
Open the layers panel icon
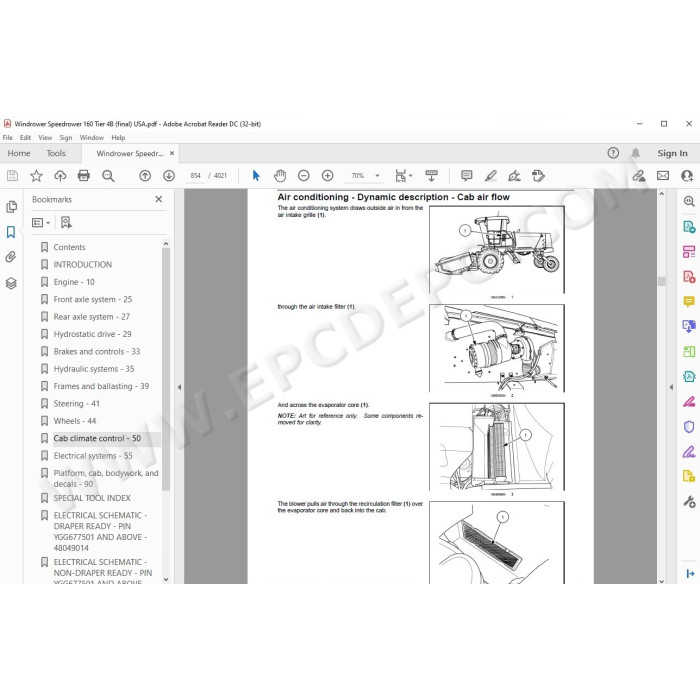(11, 283)
